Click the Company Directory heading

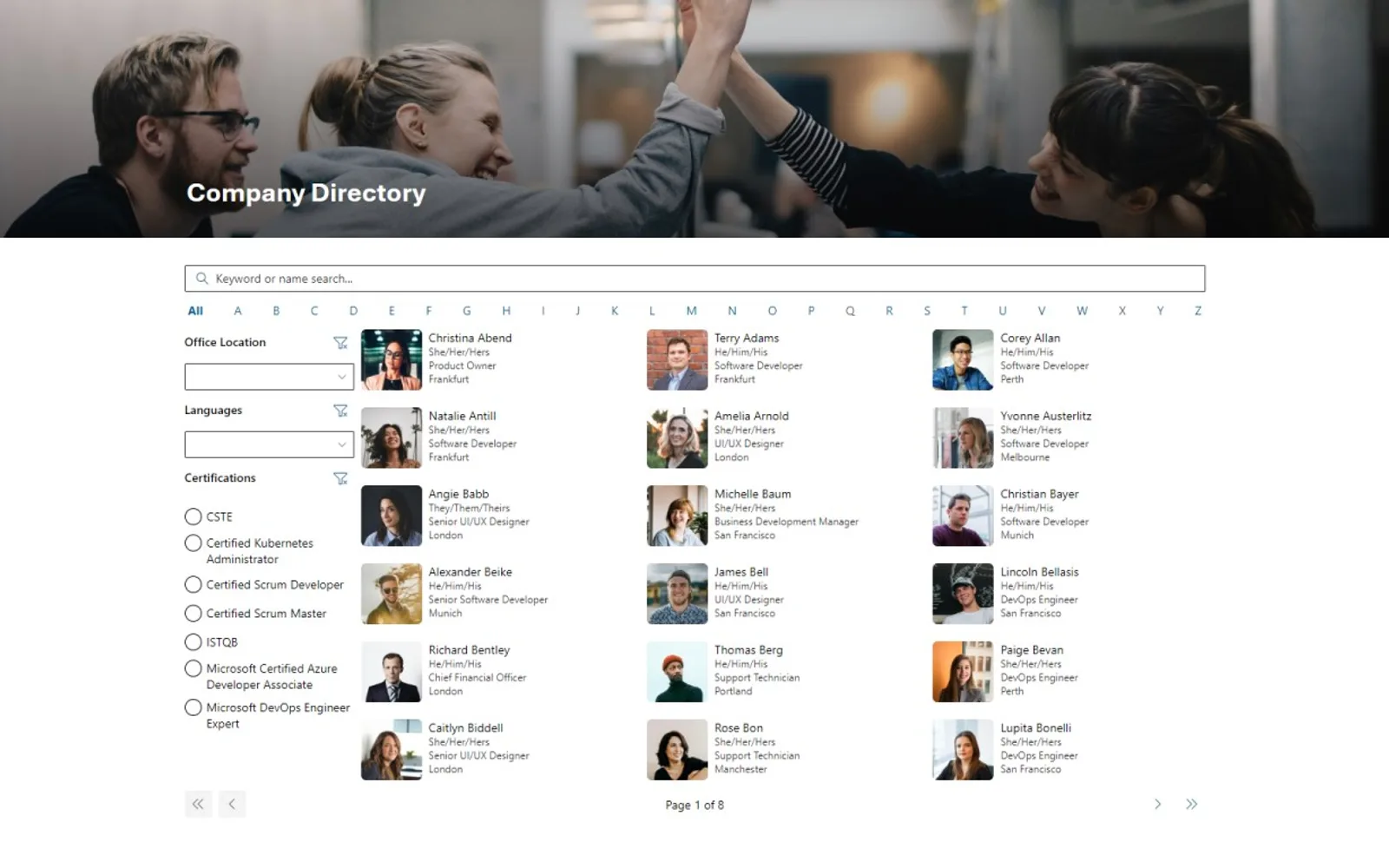pyautogui.click(x=306, y=193)
